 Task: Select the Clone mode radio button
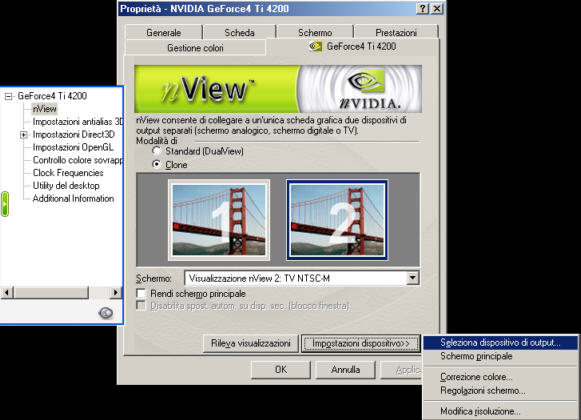click(x=157, y=164)
